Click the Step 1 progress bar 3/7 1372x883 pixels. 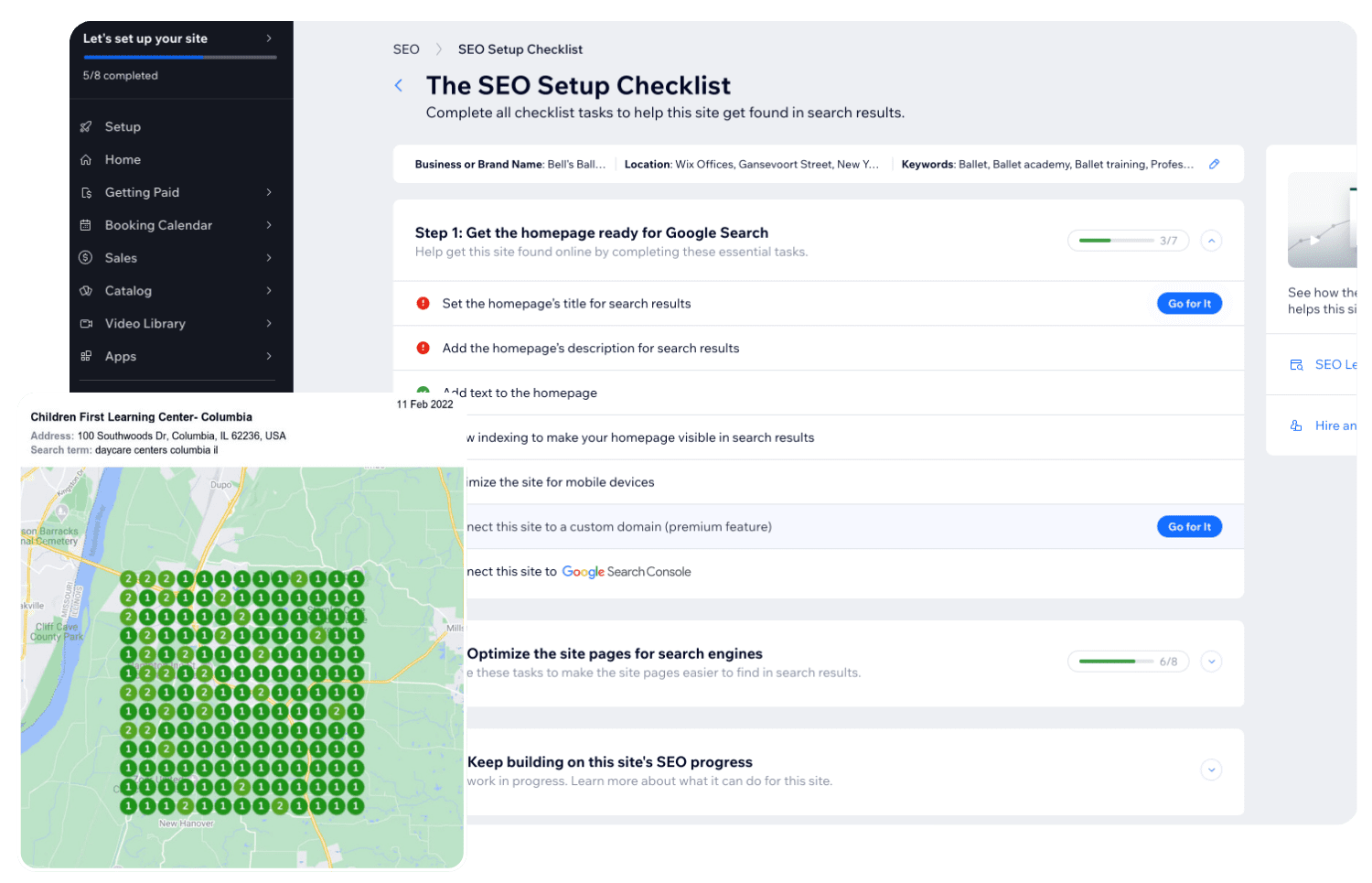pyautogui.click(x=1128, y=242)
